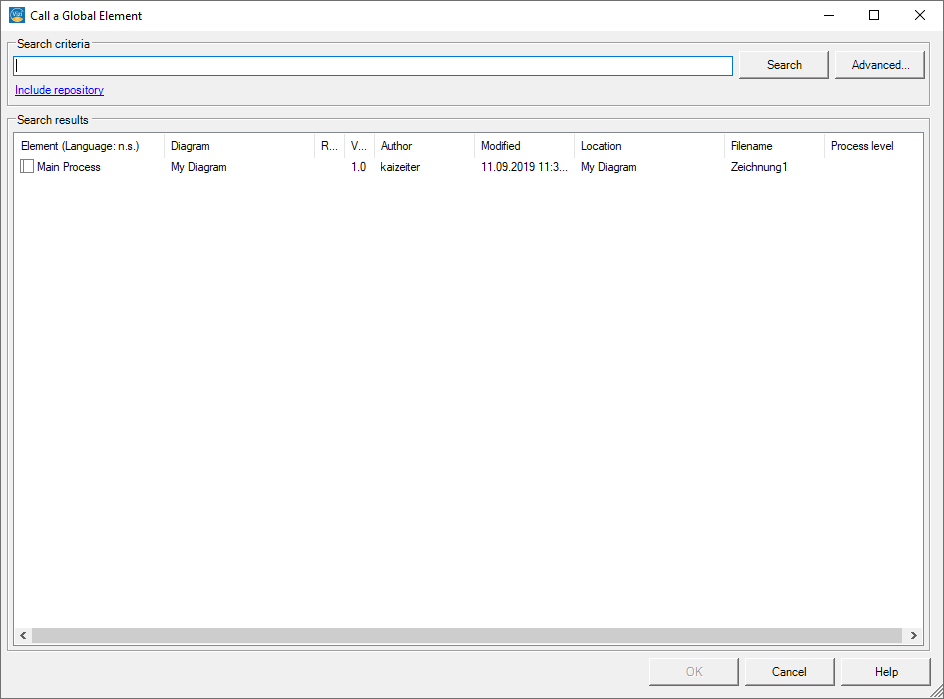Sort results by Location column
Screen dimensions: 944x699
tap(648, 146)
